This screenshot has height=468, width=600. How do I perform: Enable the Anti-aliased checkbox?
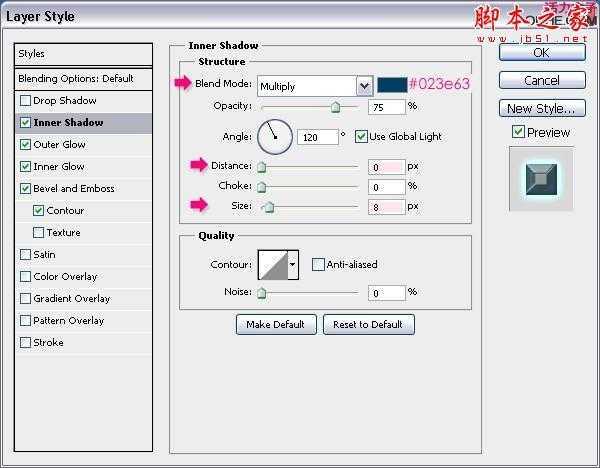tap(318, 264)
